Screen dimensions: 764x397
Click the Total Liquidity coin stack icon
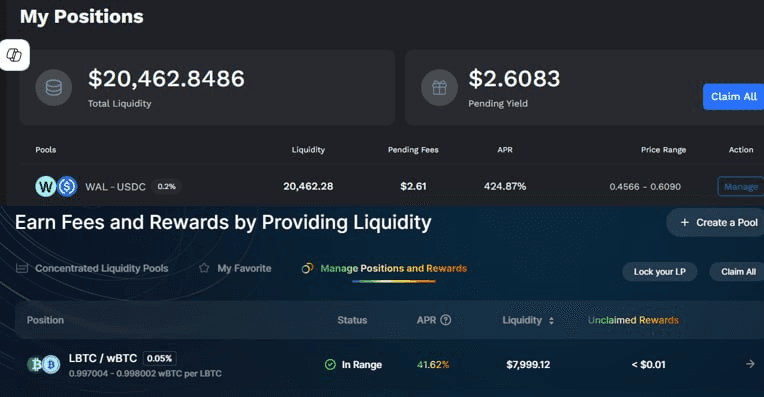tap(54, 88)
